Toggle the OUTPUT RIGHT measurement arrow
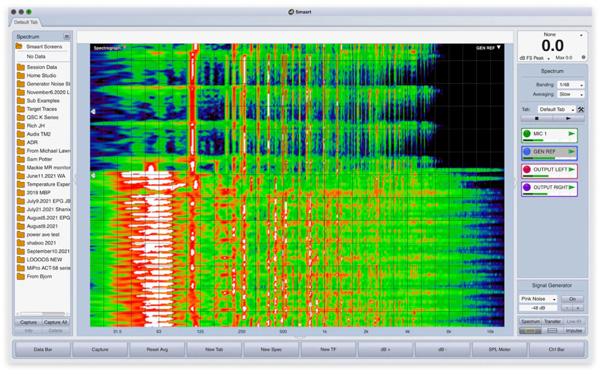Image resolution: width=600 pixels, height=373 pixels. 571,187
